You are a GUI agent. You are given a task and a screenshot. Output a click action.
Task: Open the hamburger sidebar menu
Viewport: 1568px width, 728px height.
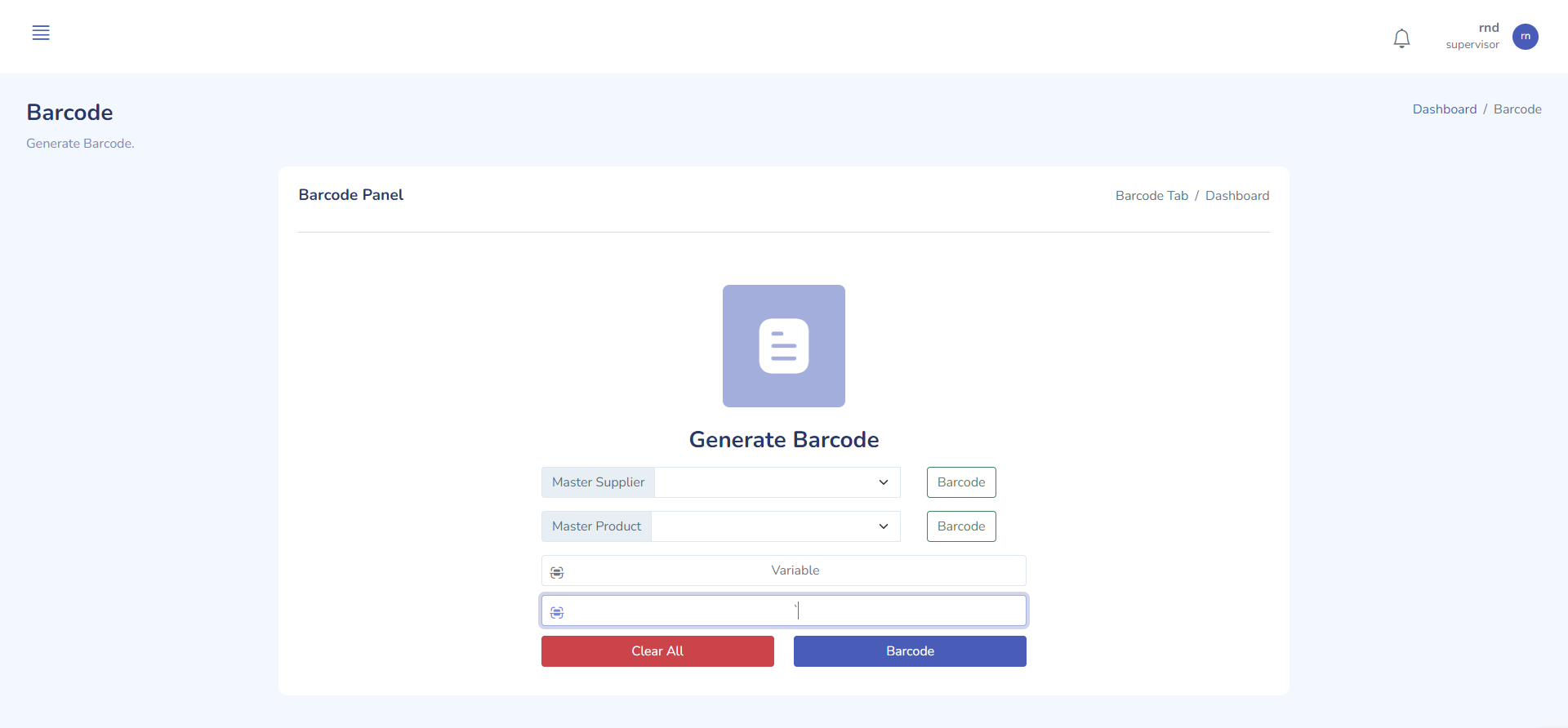[41, 33]
